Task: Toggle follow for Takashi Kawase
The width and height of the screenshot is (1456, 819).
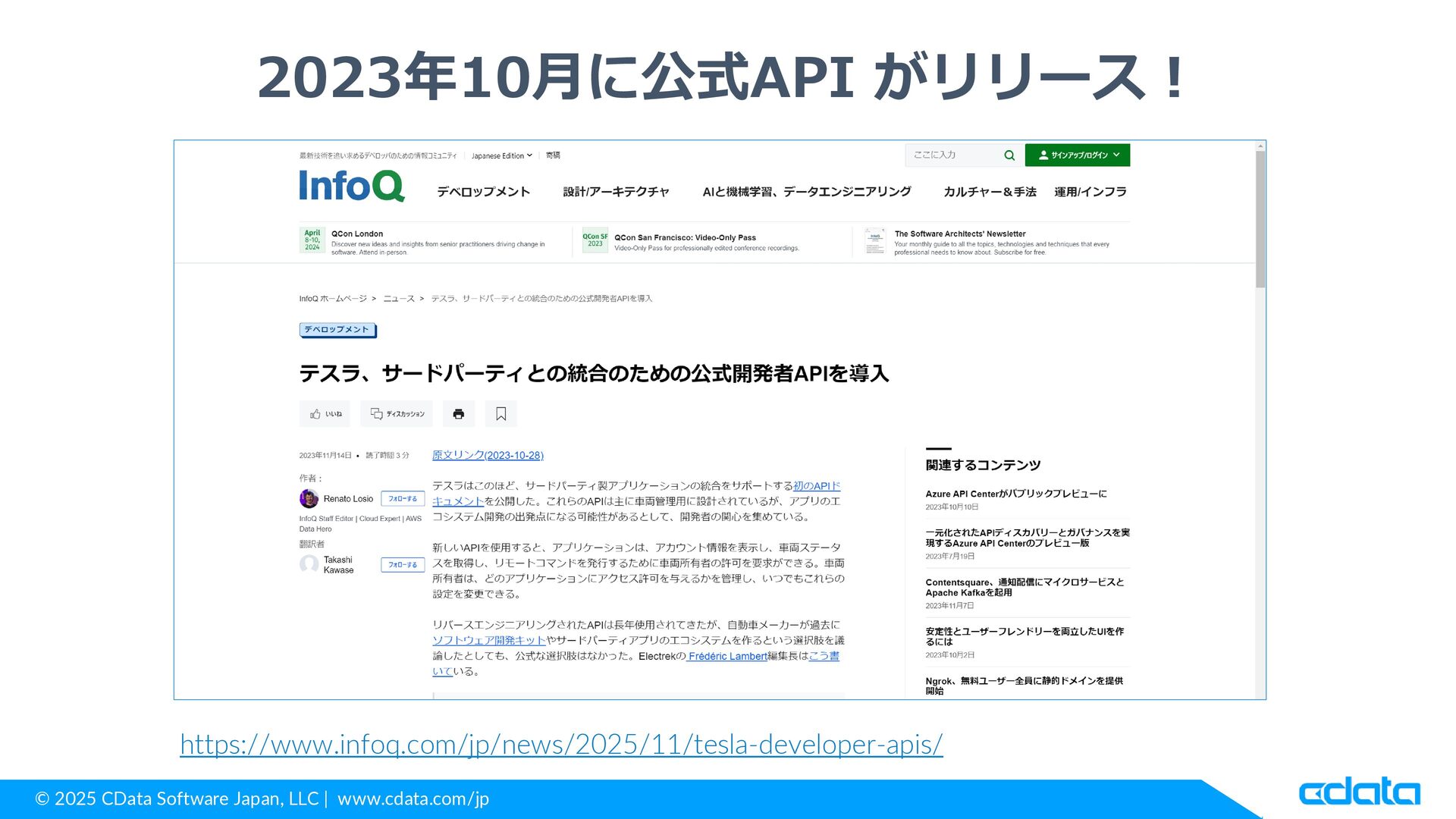Action: 403,565
